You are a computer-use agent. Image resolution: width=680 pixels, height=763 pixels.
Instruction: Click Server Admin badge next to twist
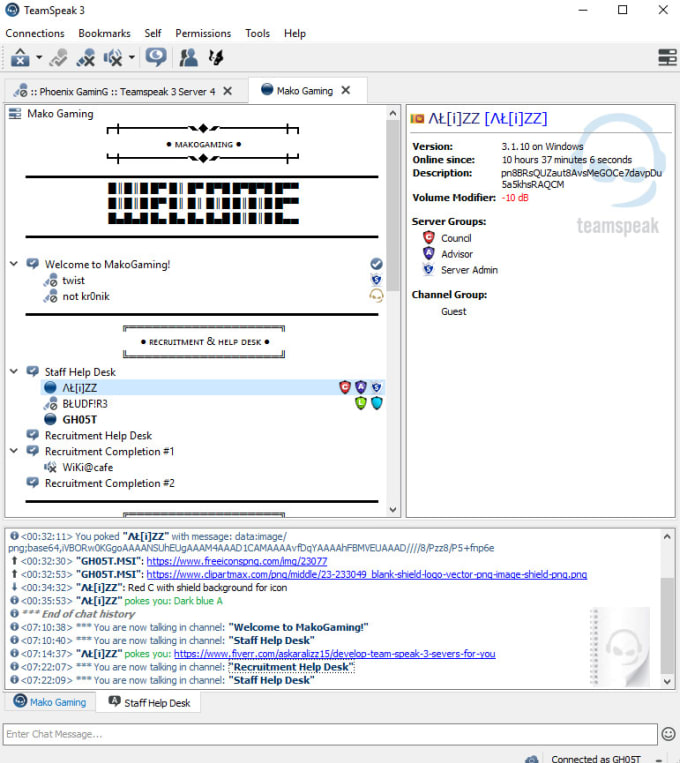tap(376, 280)
